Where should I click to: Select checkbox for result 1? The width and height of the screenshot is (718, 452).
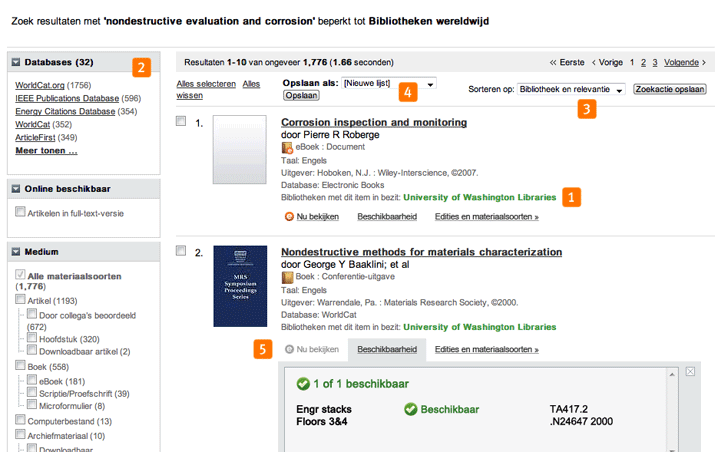point(181,122)
